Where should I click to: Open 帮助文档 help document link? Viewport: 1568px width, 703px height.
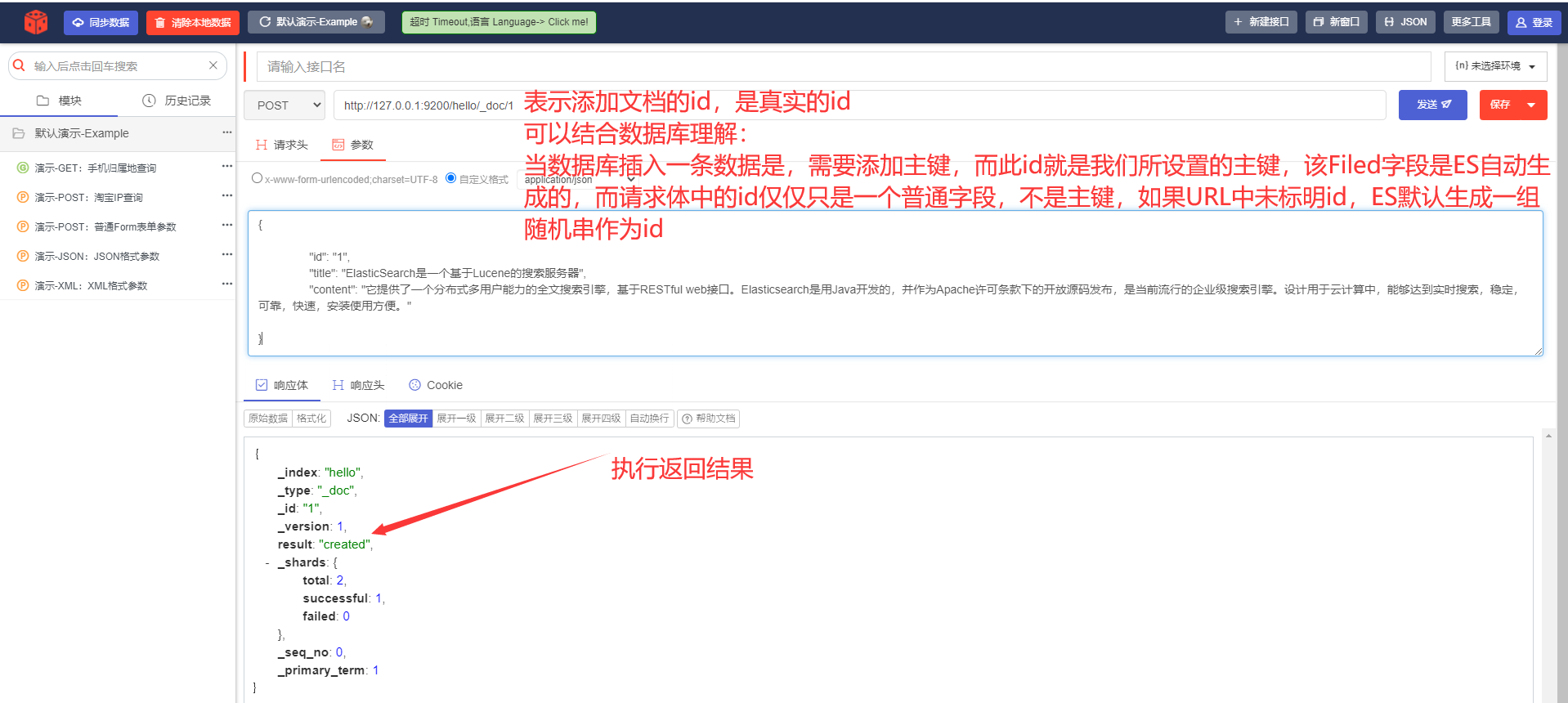point(709,419)
